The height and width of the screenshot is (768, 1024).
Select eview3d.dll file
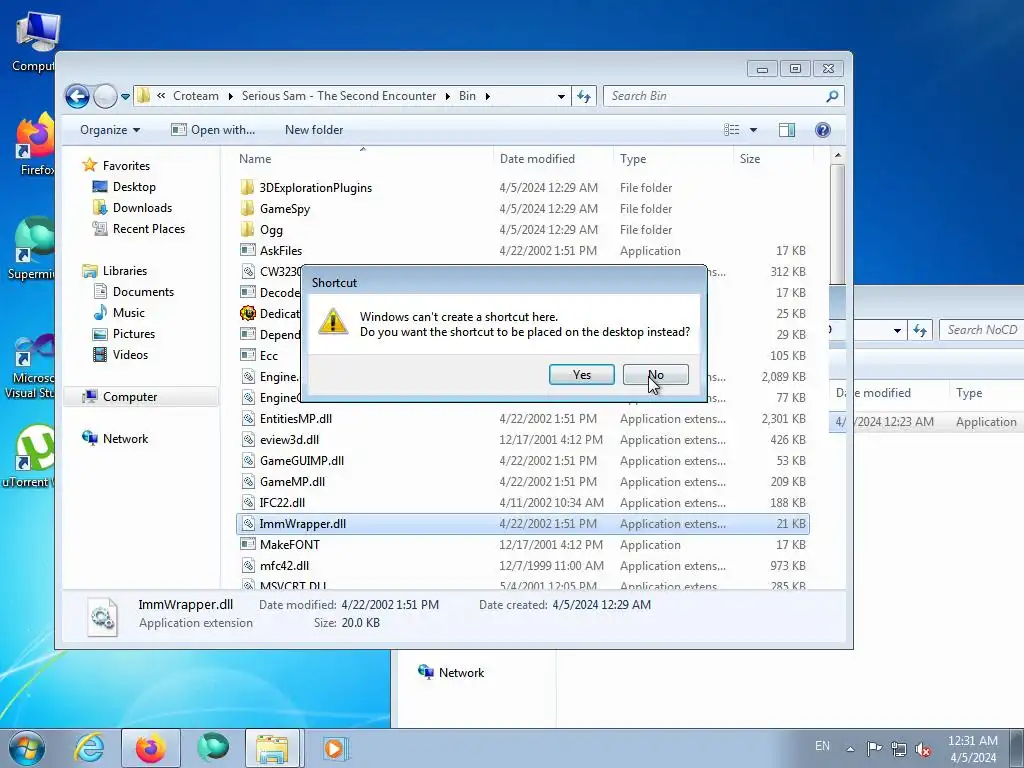(x=289, y=440)
